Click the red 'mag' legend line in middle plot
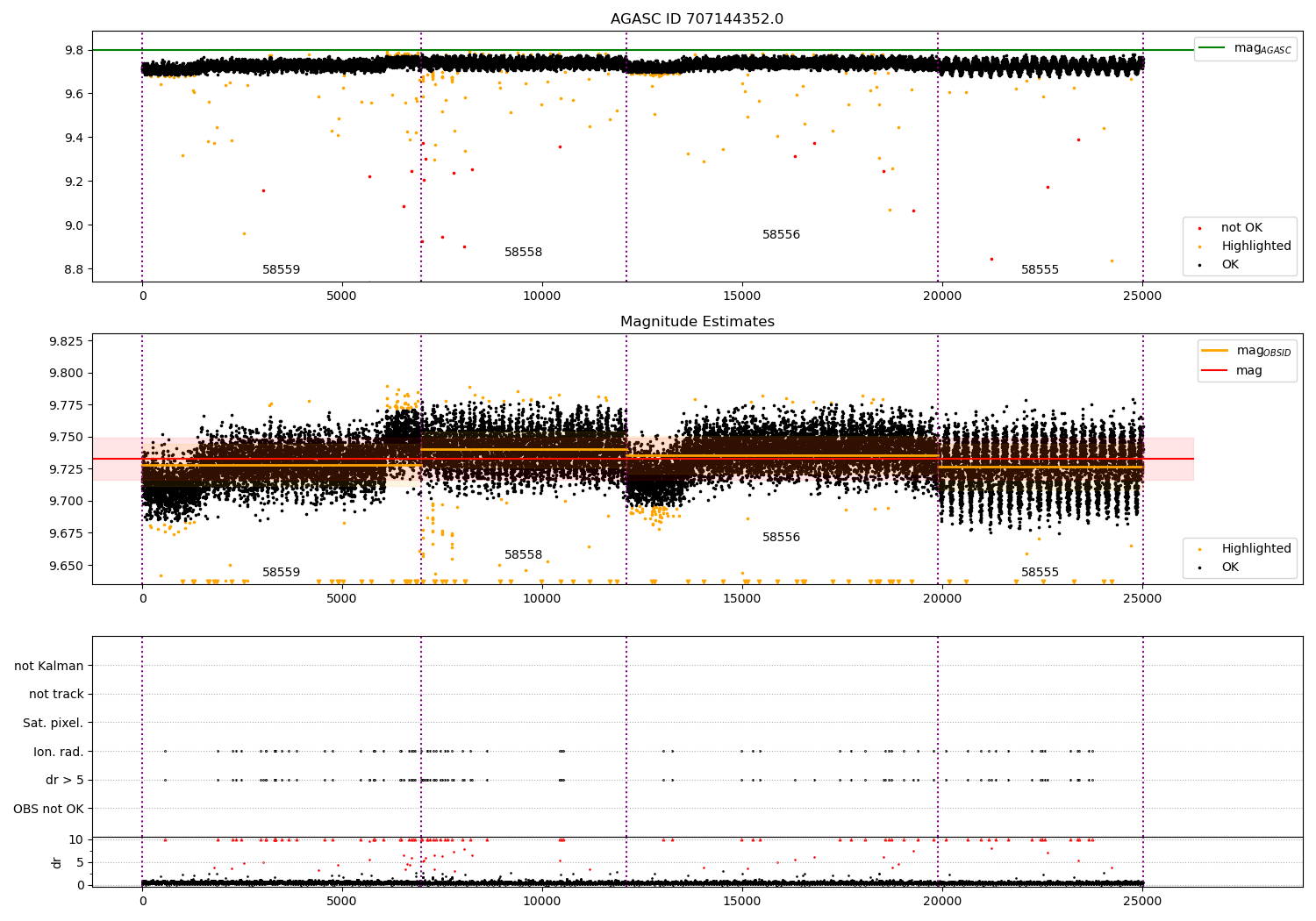Image resolution: width=1316 pixels, height=921 pixels. coord(1215,371)
